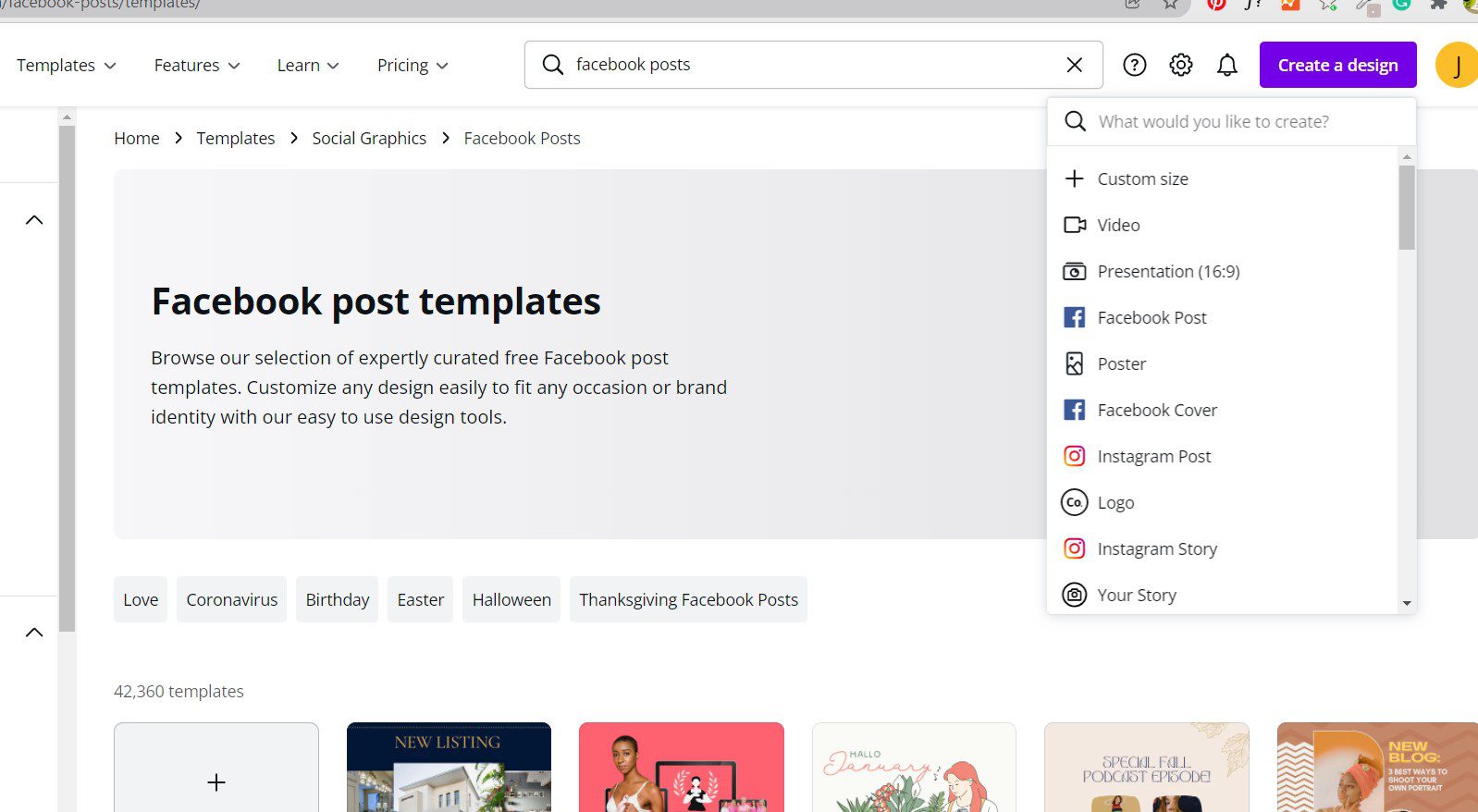Open the blank template card with plus

[216, 768]
